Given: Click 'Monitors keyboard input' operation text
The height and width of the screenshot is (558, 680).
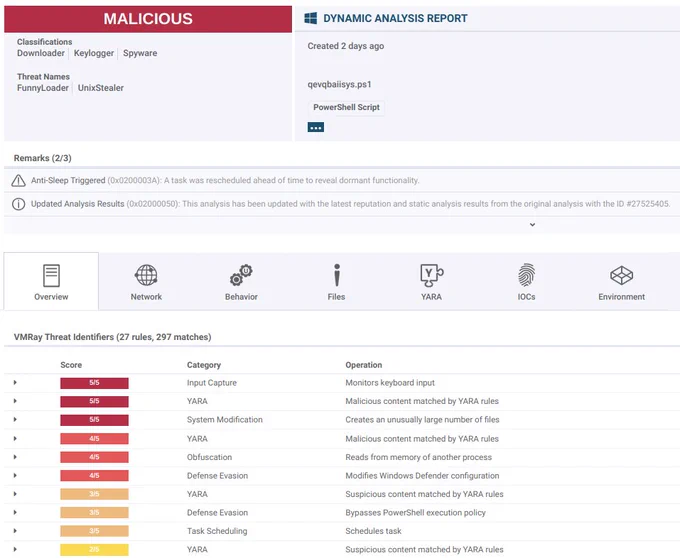Looking at the screenshot, I should point(390,383).
